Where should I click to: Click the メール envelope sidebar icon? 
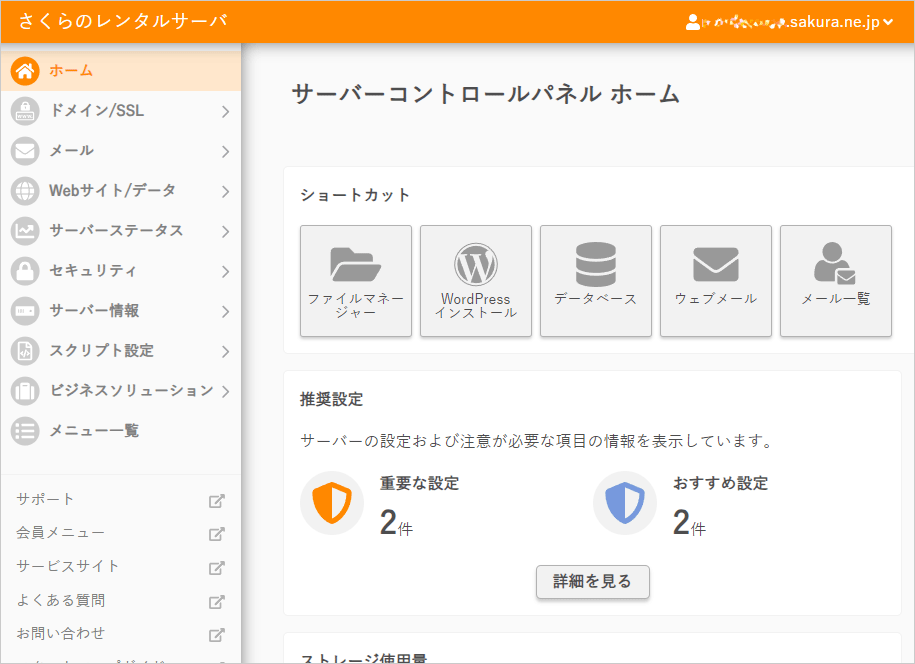pos(25,151)
